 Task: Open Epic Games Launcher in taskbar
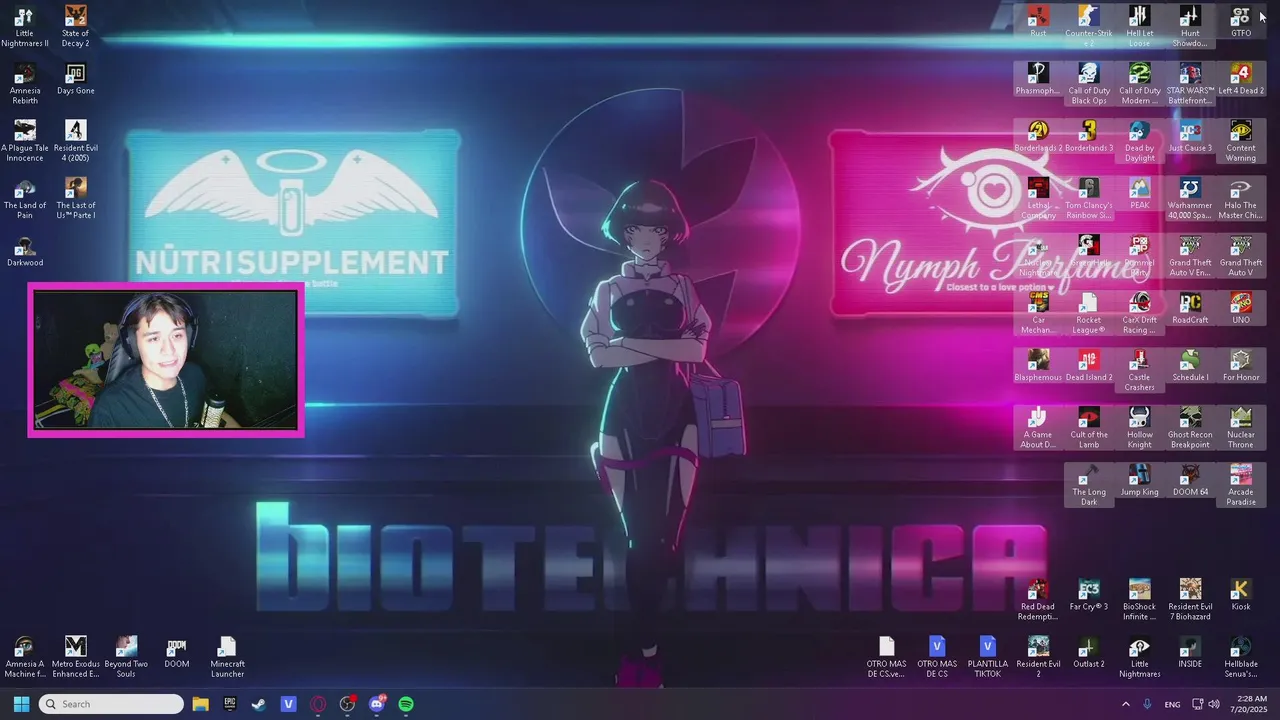[x=229, y=704]
